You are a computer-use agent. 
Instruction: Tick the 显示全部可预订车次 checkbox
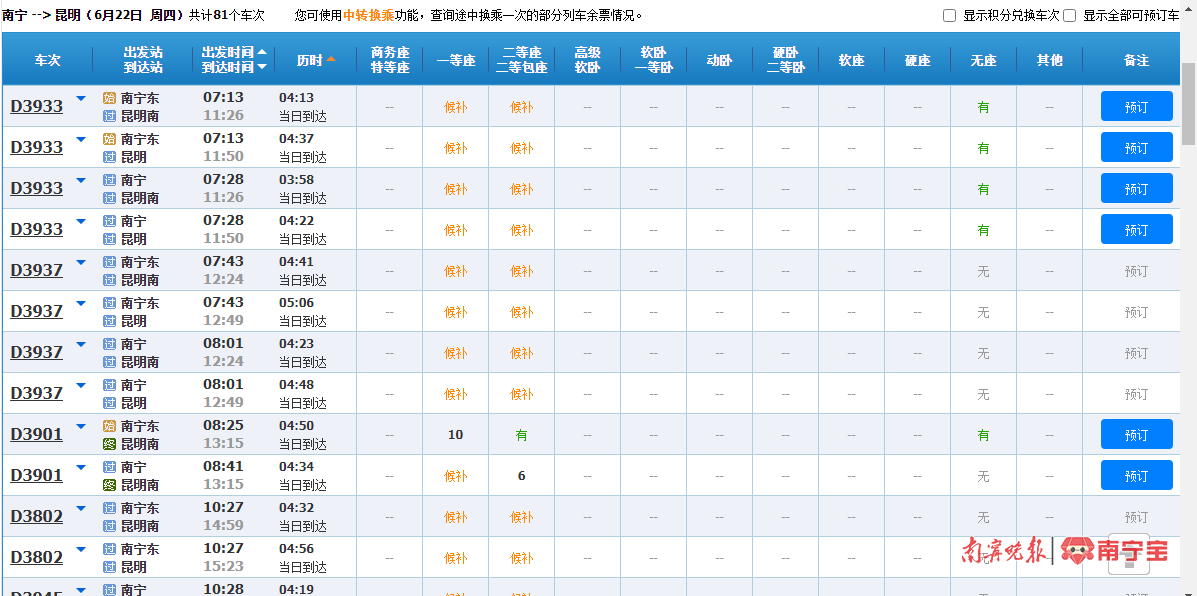tap(1070, 16)
